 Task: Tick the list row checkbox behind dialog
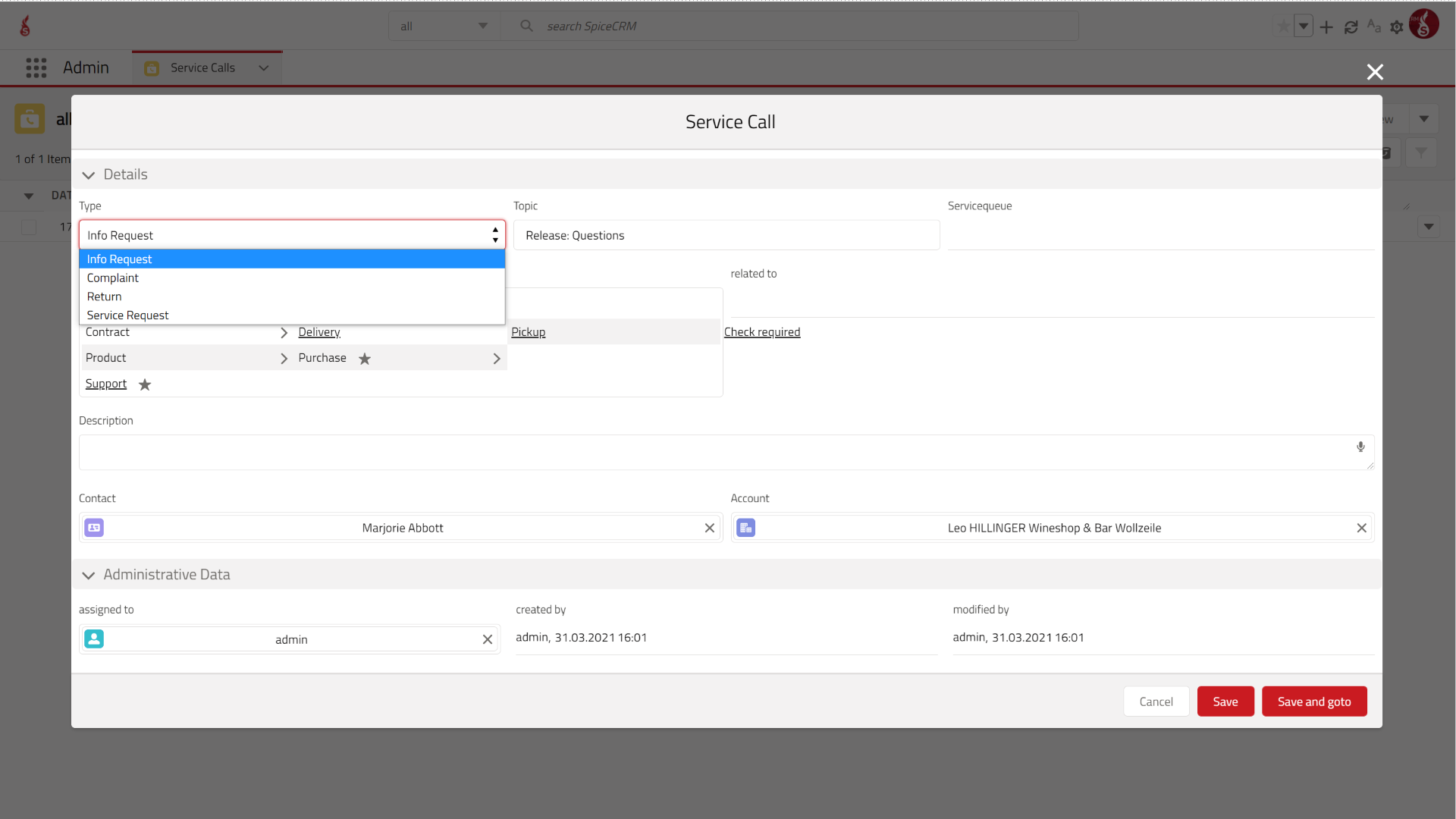coord(29,227)
